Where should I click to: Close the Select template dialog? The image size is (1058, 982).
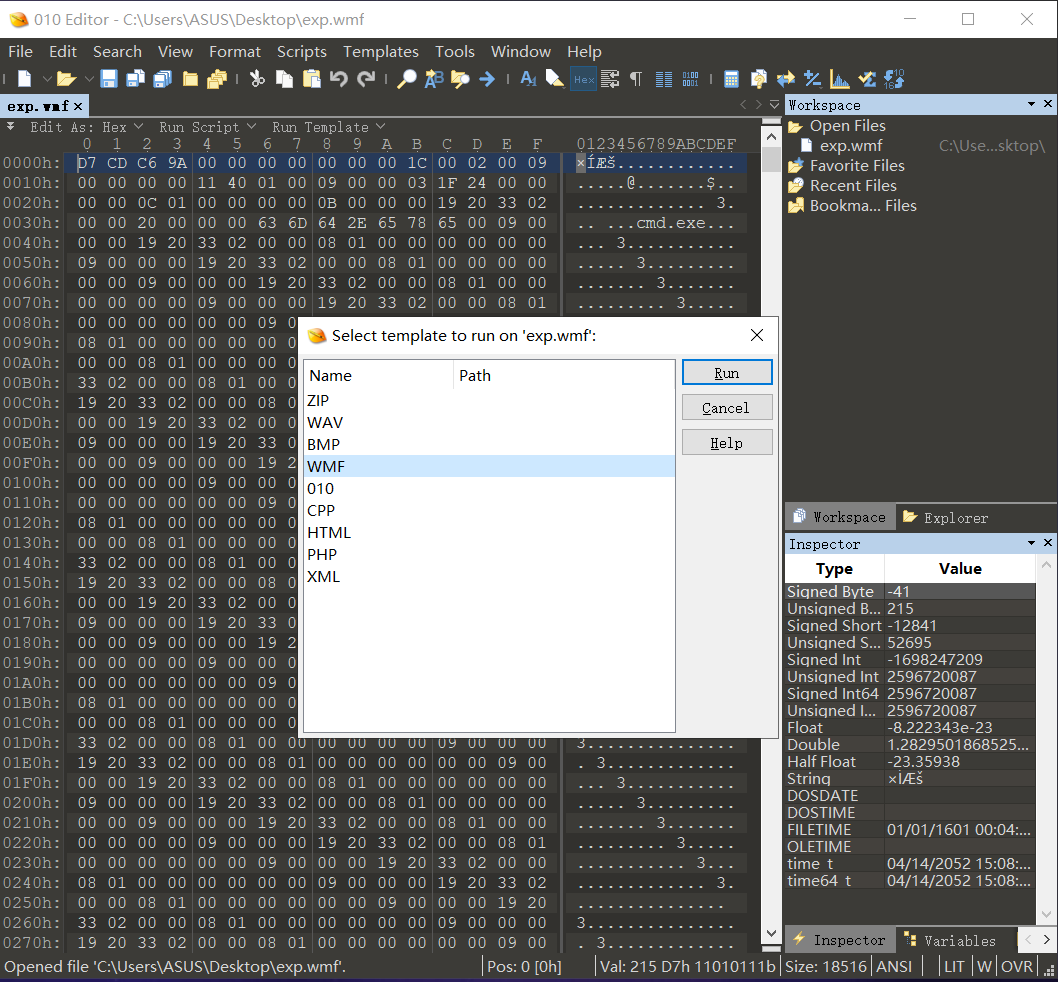[757, 335]
